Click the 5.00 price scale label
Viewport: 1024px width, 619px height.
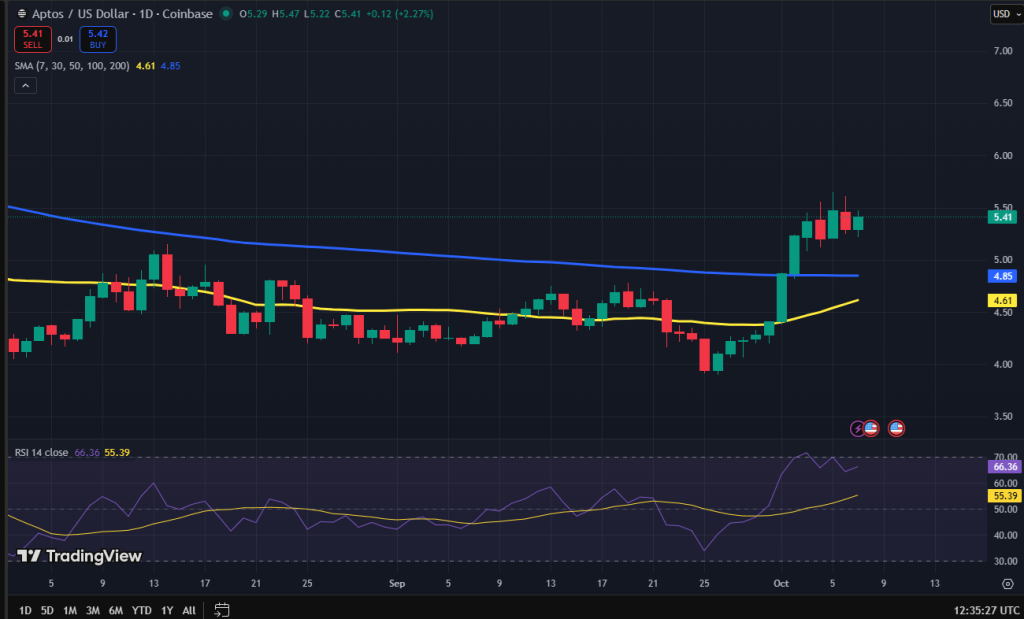click(x=1002, y=260)
